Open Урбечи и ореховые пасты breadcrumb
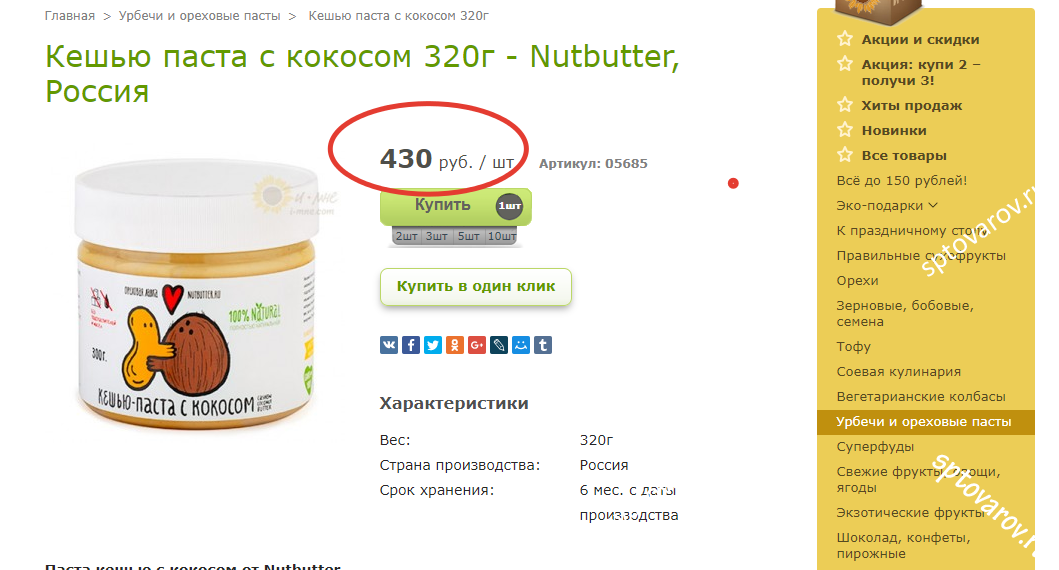Screen dimensions: 1059x570 (x=199, y=16)
